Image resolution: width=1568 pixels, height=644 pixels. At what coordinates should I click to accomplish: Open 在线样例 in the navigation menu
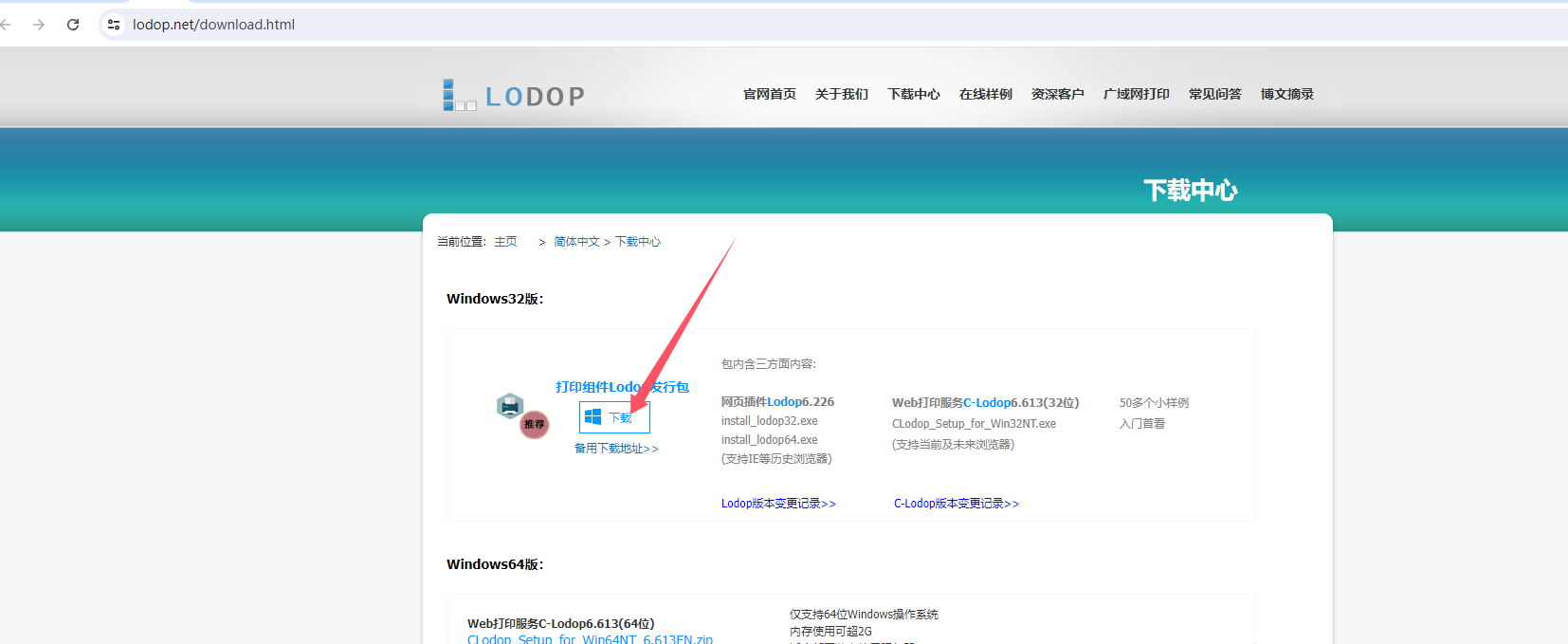(986, 94)
